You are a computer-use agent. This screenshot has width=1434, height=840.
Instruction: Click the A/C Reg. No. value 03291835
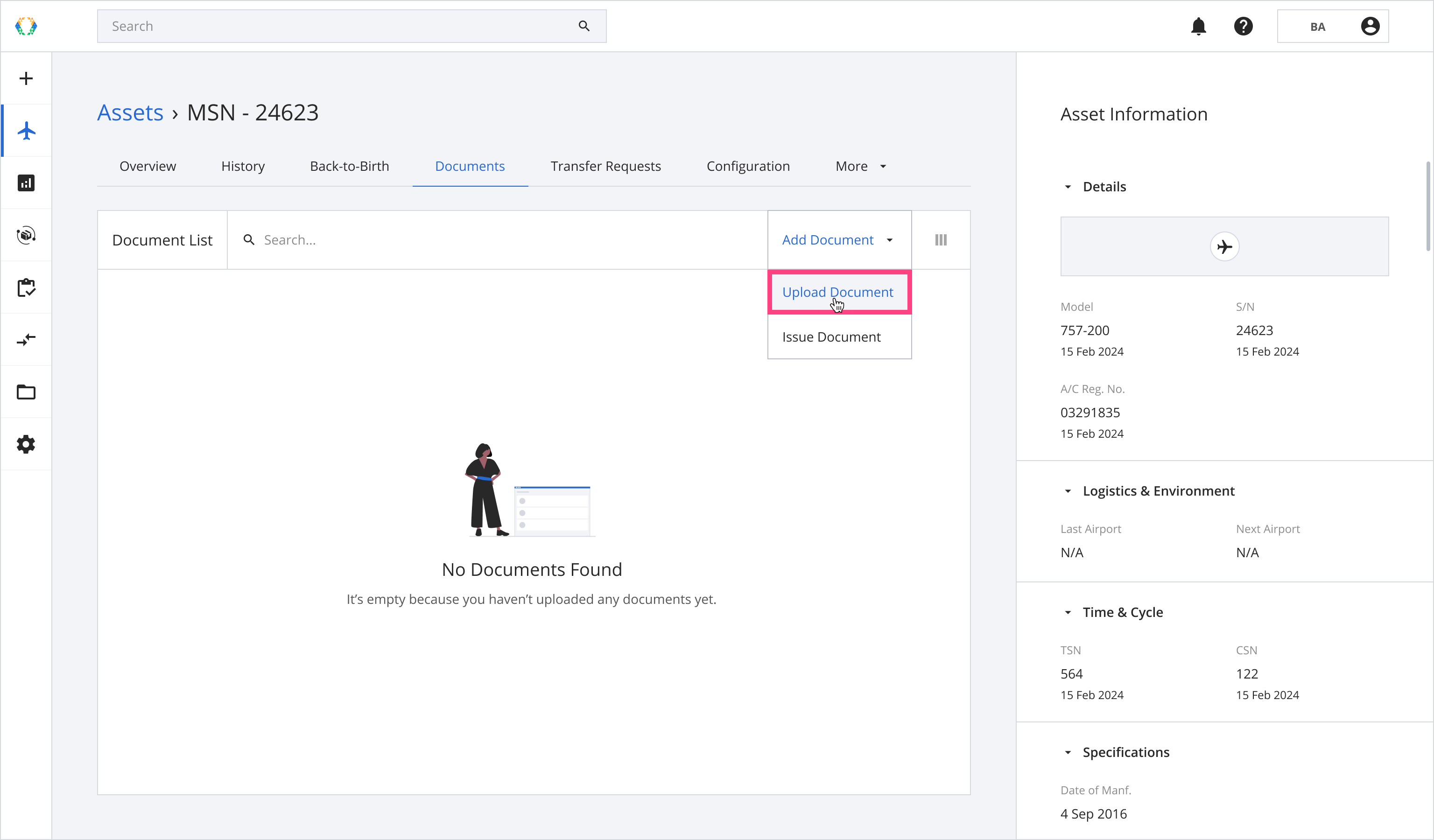click(x=1090, y=413)
